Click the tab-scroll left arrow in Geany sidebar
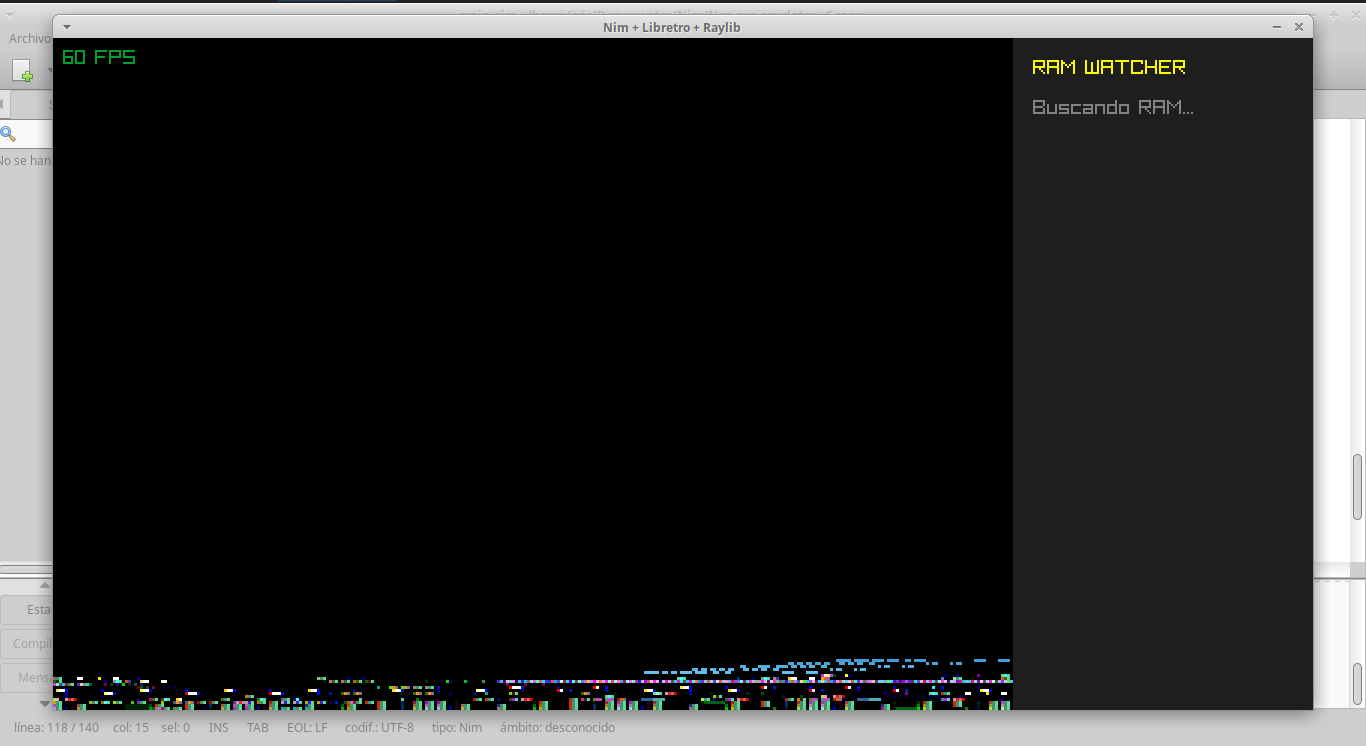The height and width of the screenshot is (746, 1366). 4,103
